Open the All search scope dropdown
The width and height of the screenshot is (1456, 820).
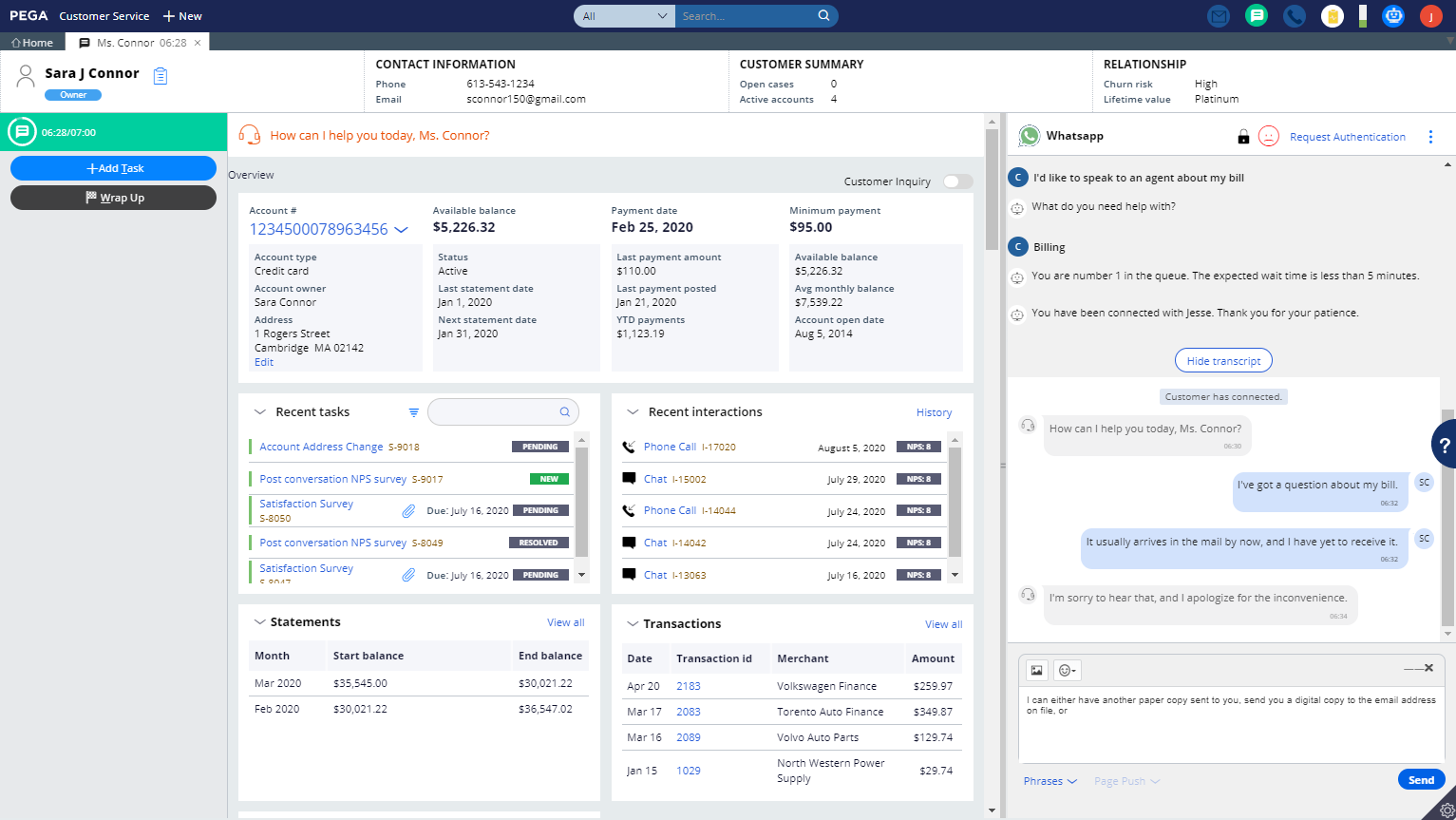point(624,16)
